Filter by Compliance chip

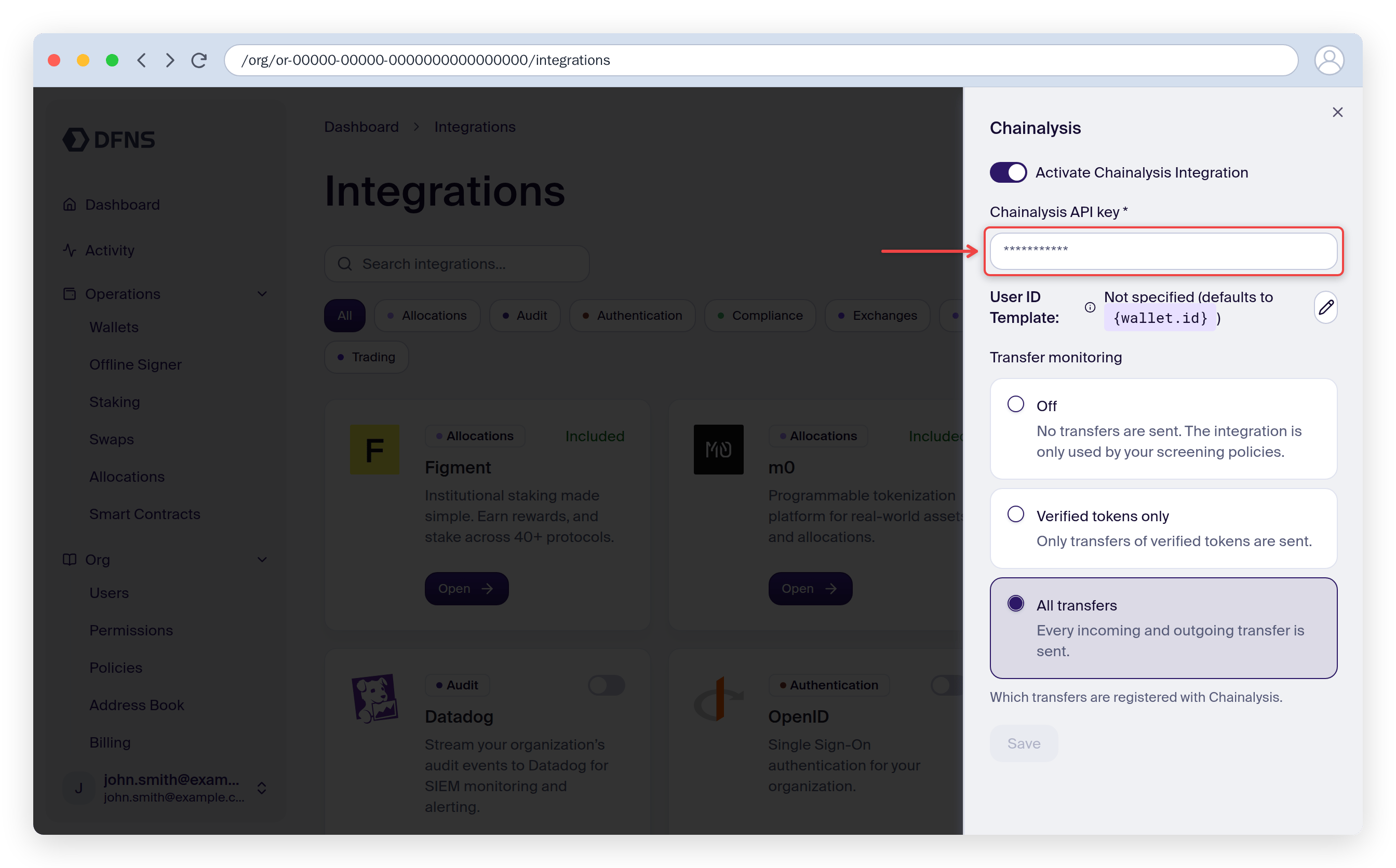pos(760,315)
